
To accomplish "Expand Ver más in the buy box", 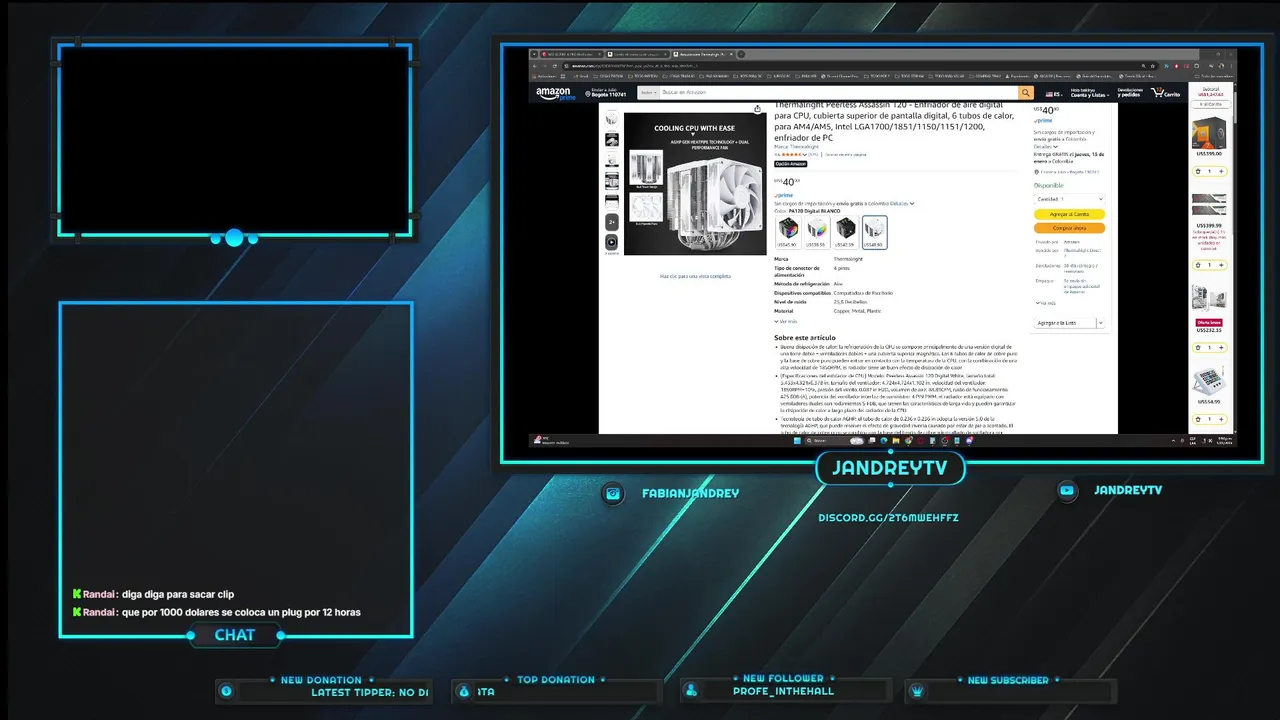I will click(1046, 303).
